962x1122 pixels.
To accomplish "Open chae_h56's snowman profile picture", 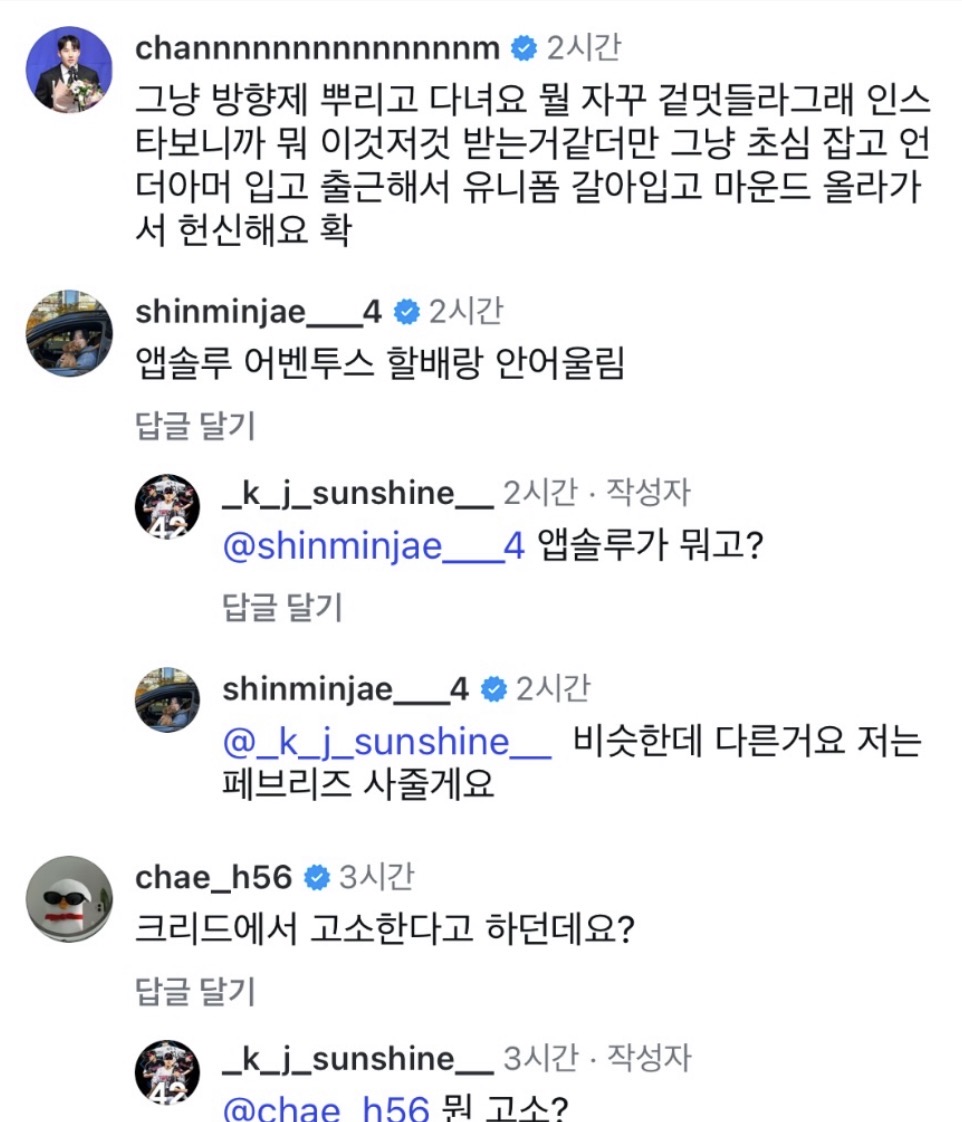I will [68, 898].
